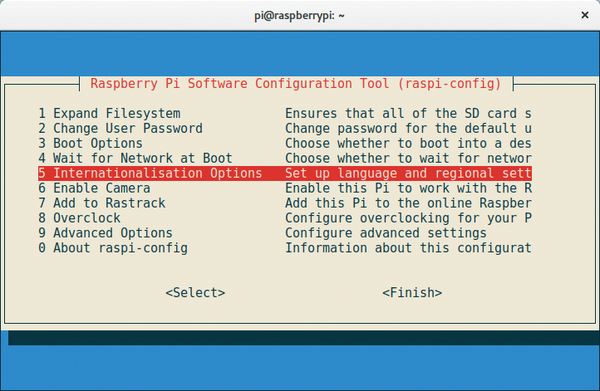This screenshot has width=600, height=391.
Task: Click the pi@raspberrypi window title bar
Action: pos(299,15)
